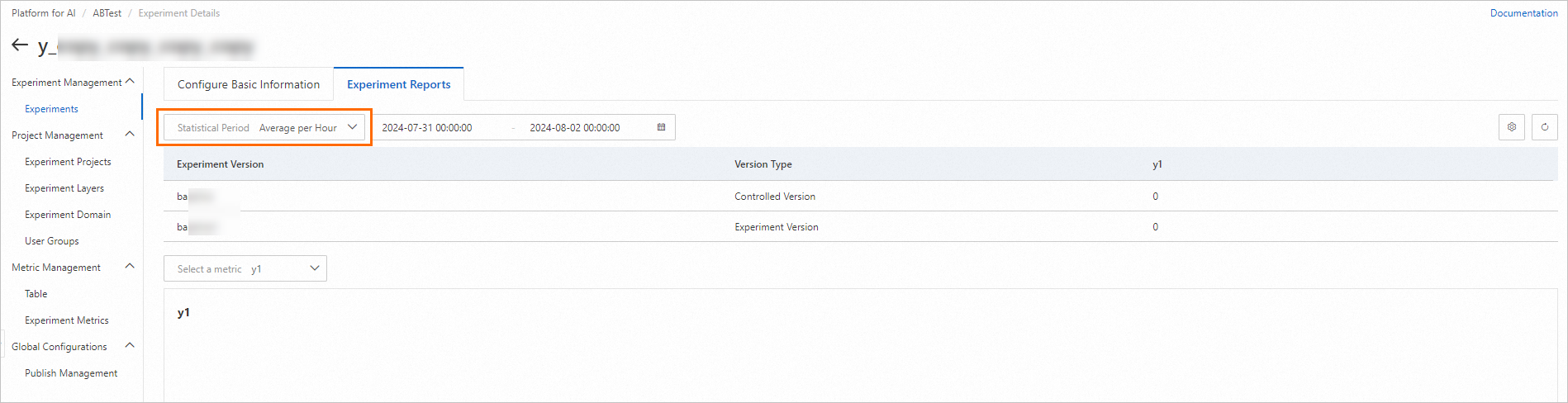
Task: Switch to Configure Basic Information tab
Action: coord(249,84)
